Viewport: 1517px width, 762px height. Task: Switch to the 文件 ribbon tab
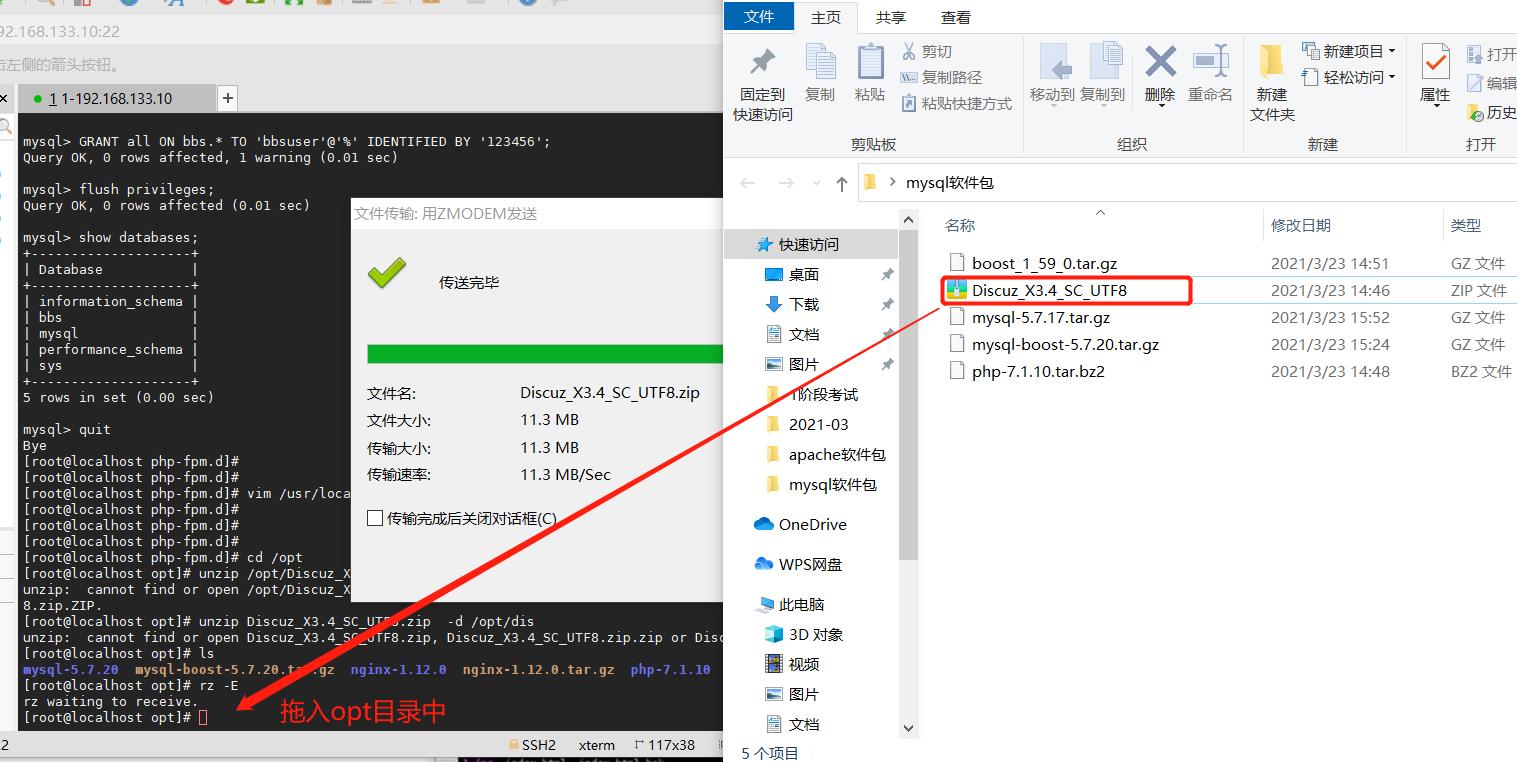click(760, 16)
